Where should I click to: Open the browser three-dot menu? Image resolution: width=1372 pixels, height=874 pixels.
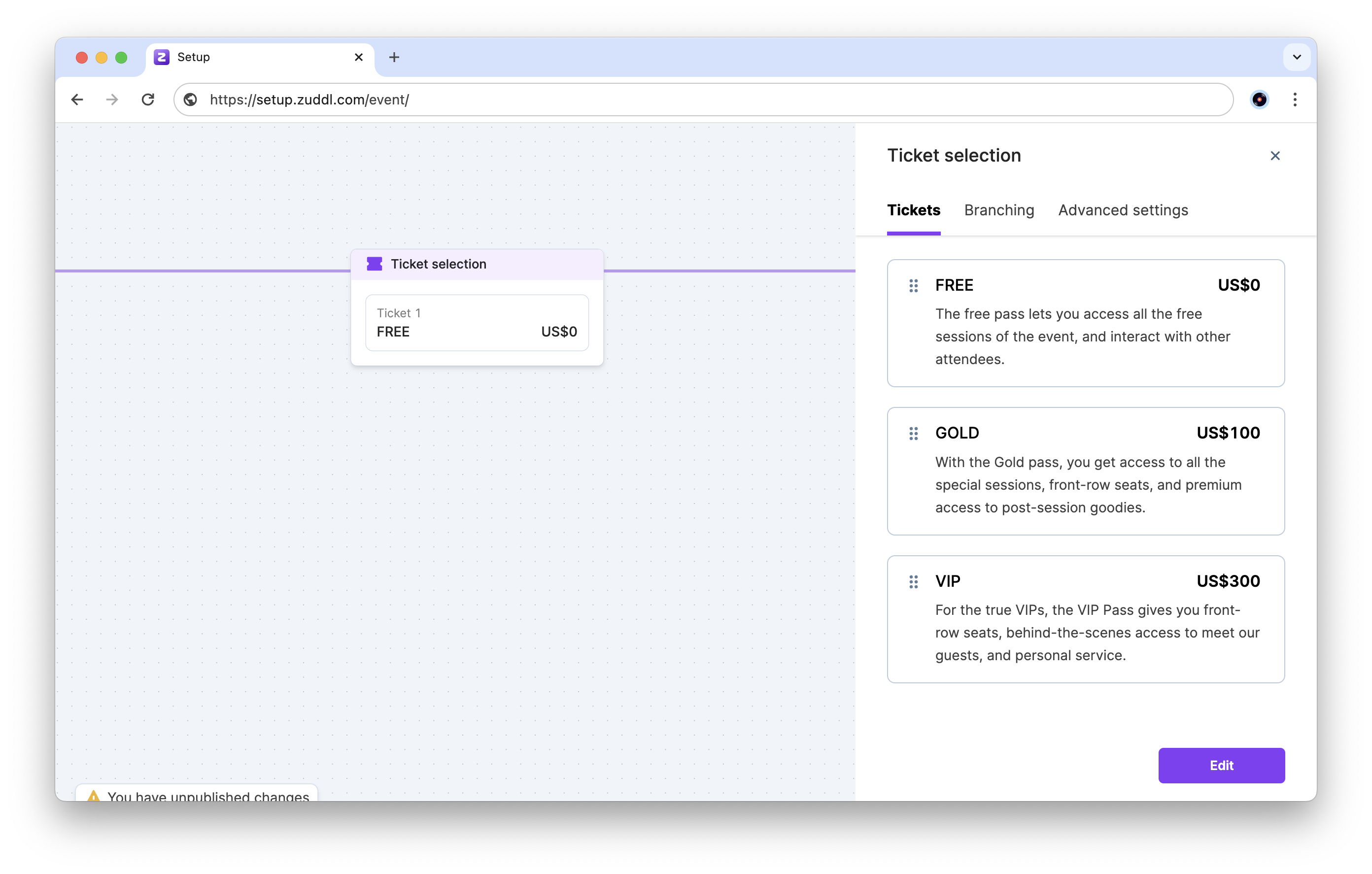(x=1295, y=100)
